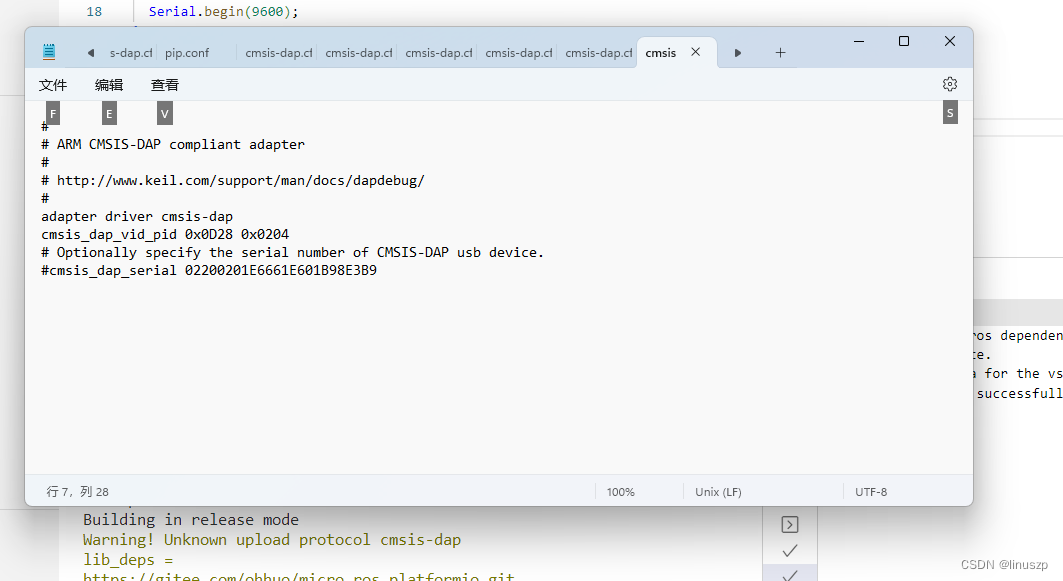The height and width of the screenshot is (581, 1063).
Task: Click the 100% zoom level control
Action: (x=620, y=491)
